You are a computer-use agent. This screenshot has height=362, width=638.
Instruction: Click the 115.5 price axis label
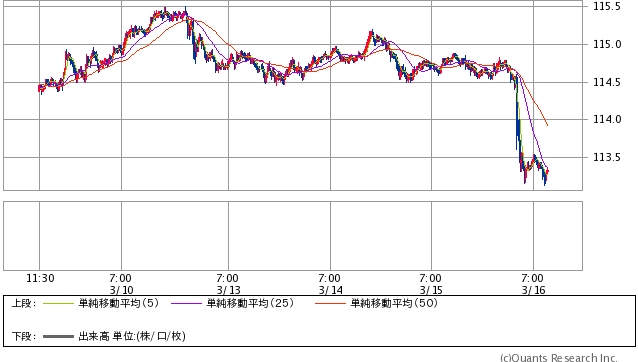(607, 7)
